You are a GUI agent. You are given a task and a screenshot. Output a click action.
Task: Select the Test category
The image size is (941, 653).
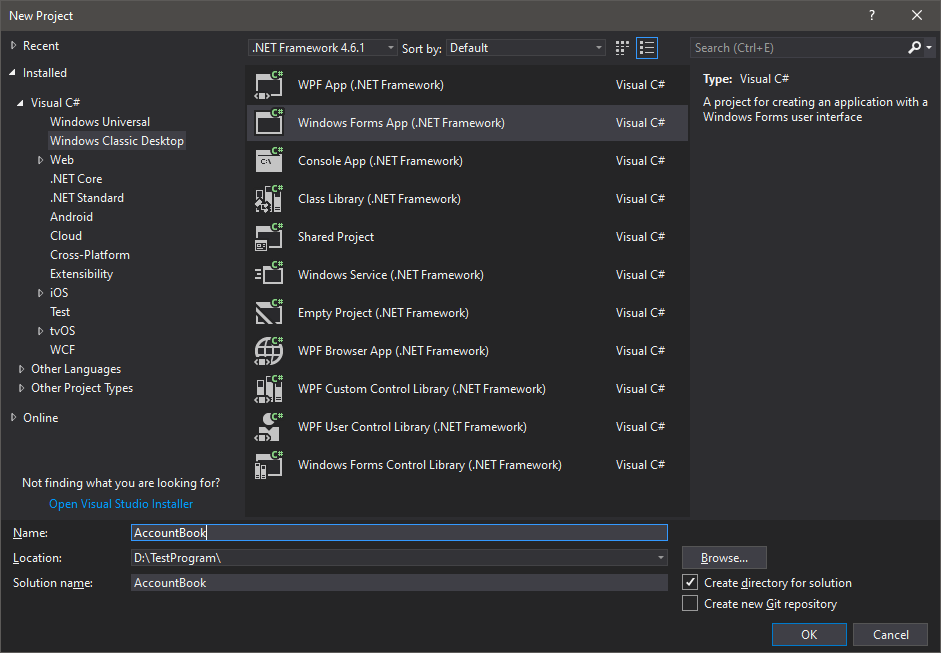coord(60,312)
